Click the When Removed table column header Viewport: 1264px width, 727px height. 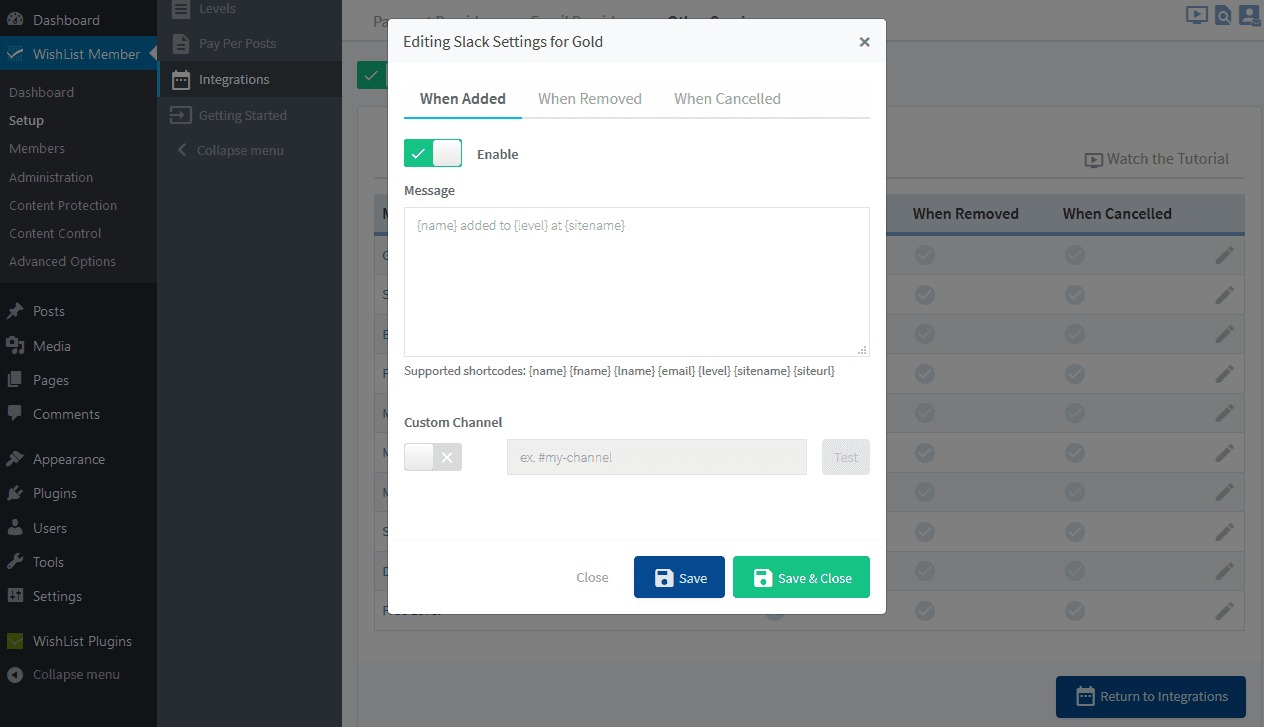[x=966, y=214]
